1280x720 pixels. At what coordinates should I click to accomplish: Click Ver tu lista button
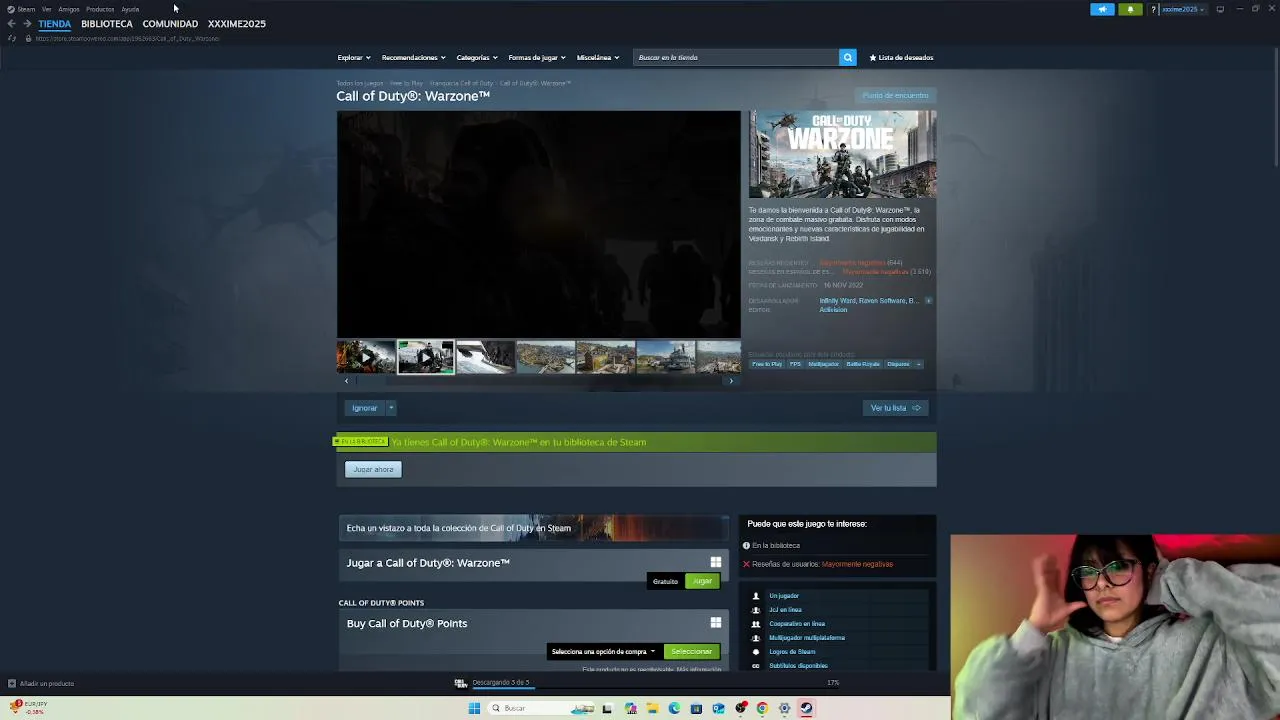click(x=895, y=408)
